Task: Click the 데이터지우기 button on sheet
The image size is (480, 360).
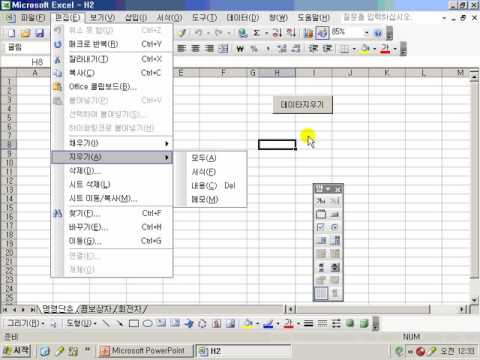Action: 302,105
